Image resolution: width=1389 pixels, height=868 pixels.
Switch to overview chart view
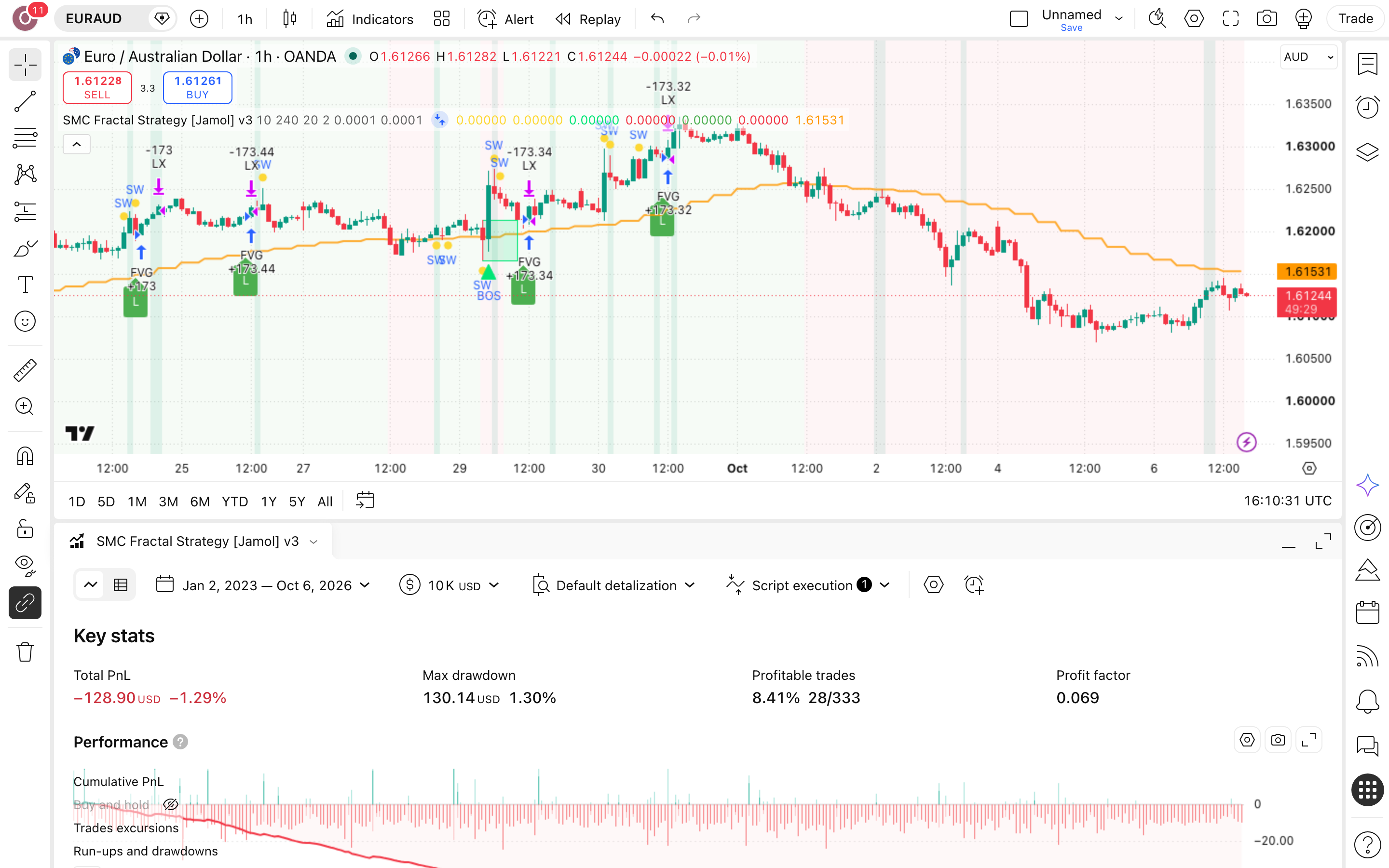(91, 585)
